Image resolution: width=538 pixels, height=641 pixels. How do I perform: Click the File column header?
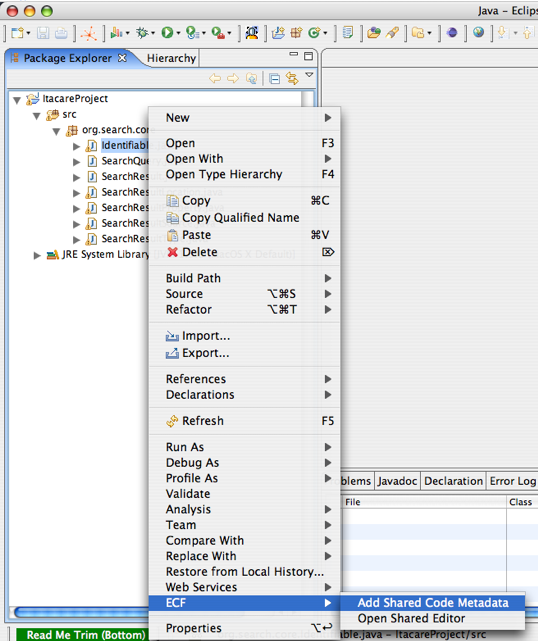424,502
